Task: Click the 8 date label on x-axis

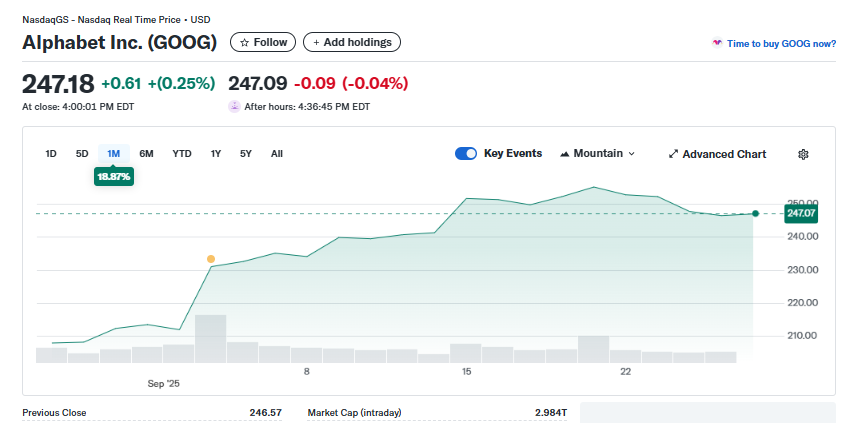Action: 307,372
